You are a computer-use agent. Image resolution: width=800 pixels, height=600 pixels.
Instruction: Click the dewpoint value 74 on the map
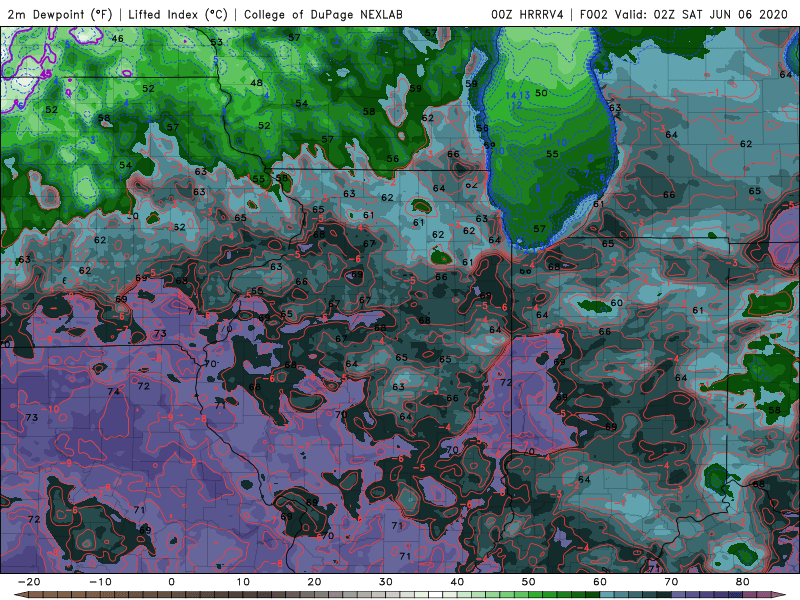click(113, 391)
